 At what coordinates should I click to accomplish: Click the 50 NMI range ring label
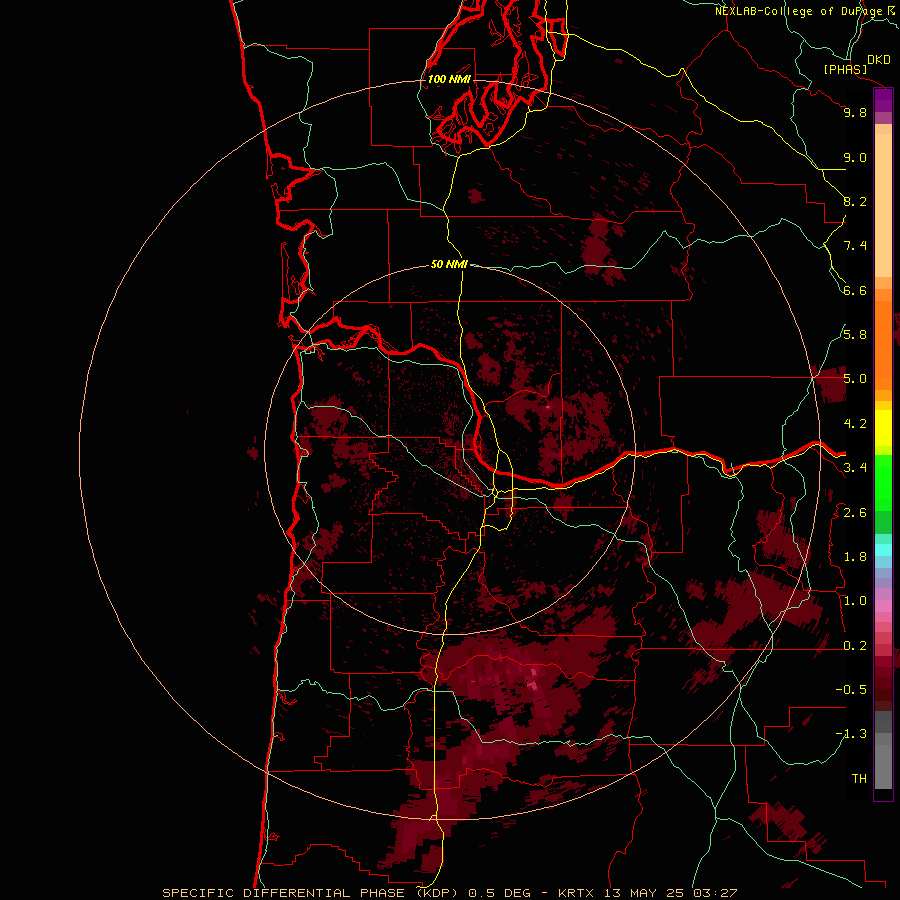pyautogui.click(x=449, y=264)
